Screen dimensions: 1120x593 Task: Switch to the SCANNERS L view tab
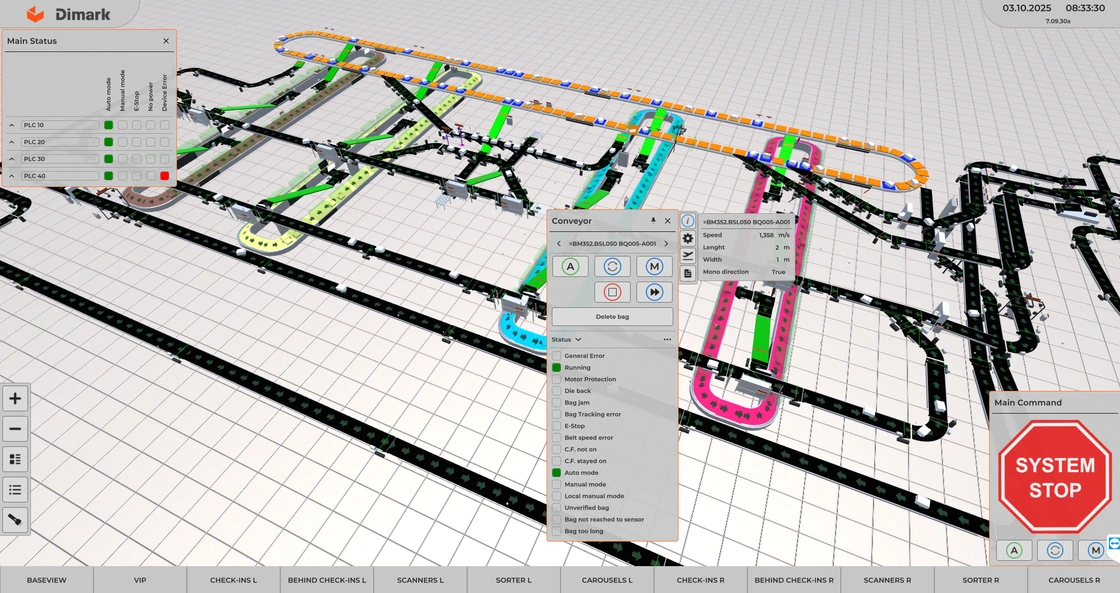420,580
